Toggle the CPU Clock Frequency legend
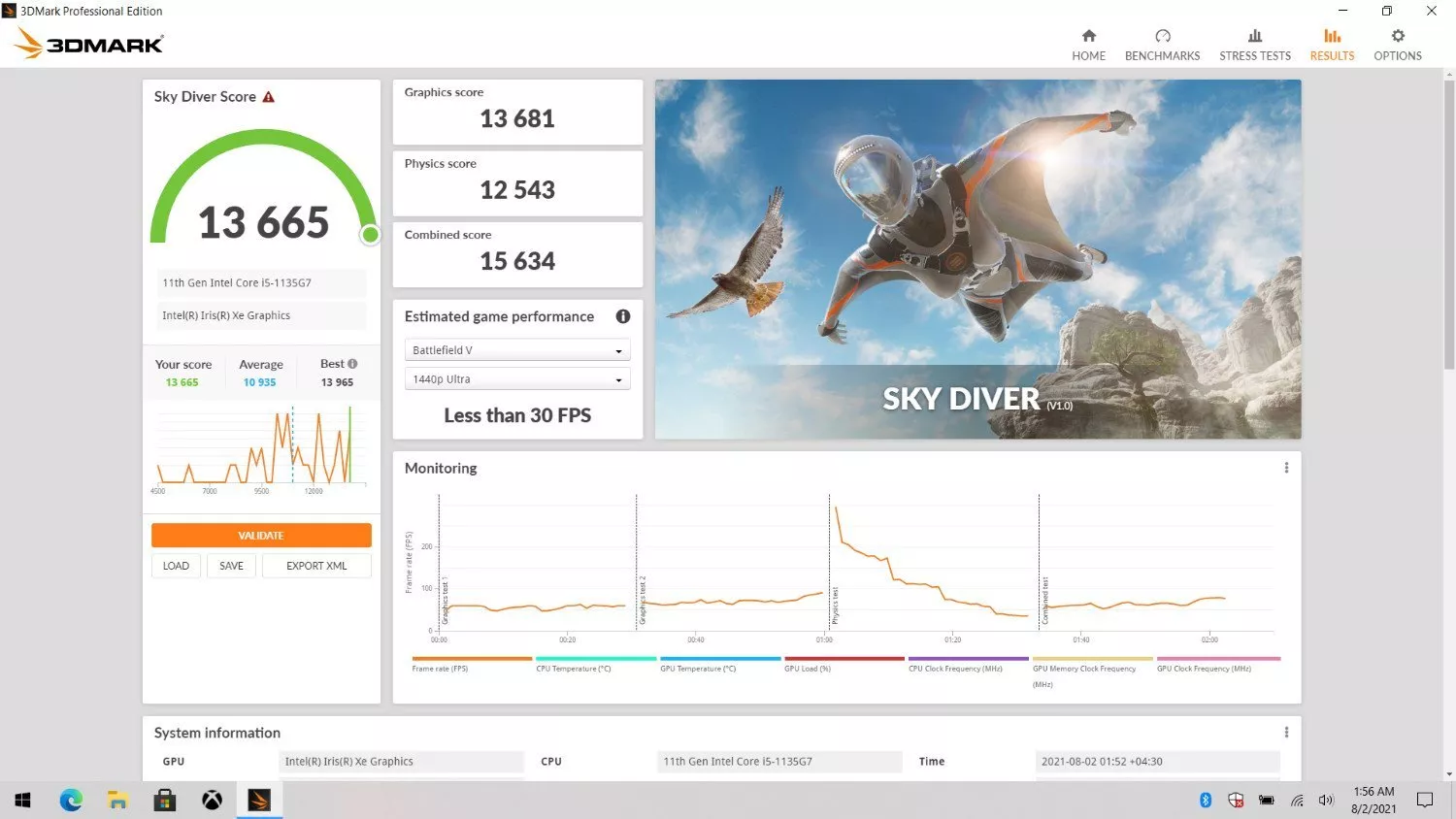The width and height of the screenshot is (1456, 819). 969,665
